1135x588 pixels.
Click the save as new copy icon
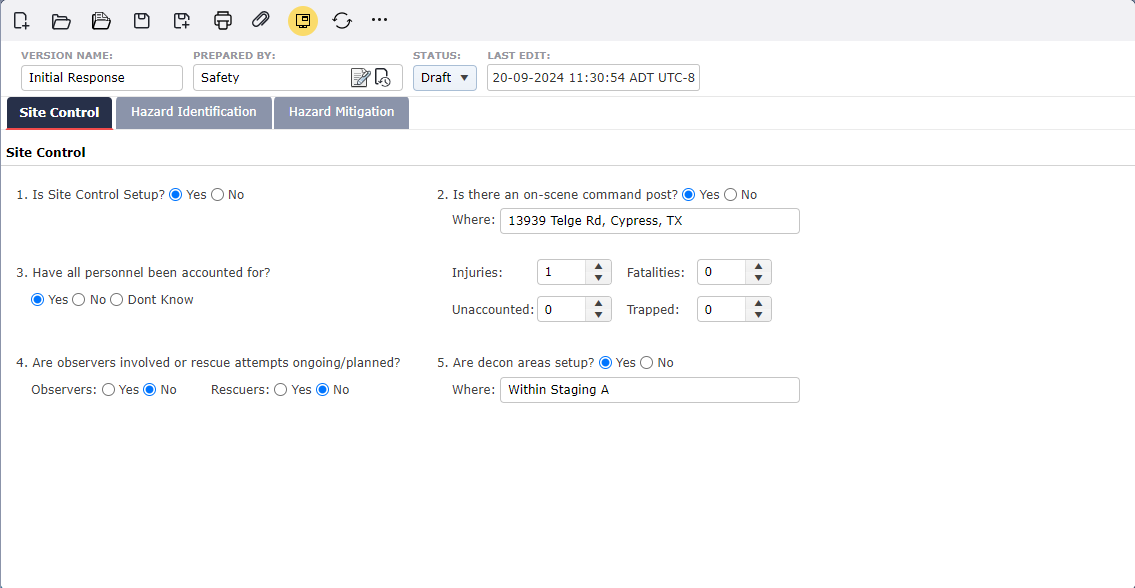pyautogui.click(x=182, y=20)
